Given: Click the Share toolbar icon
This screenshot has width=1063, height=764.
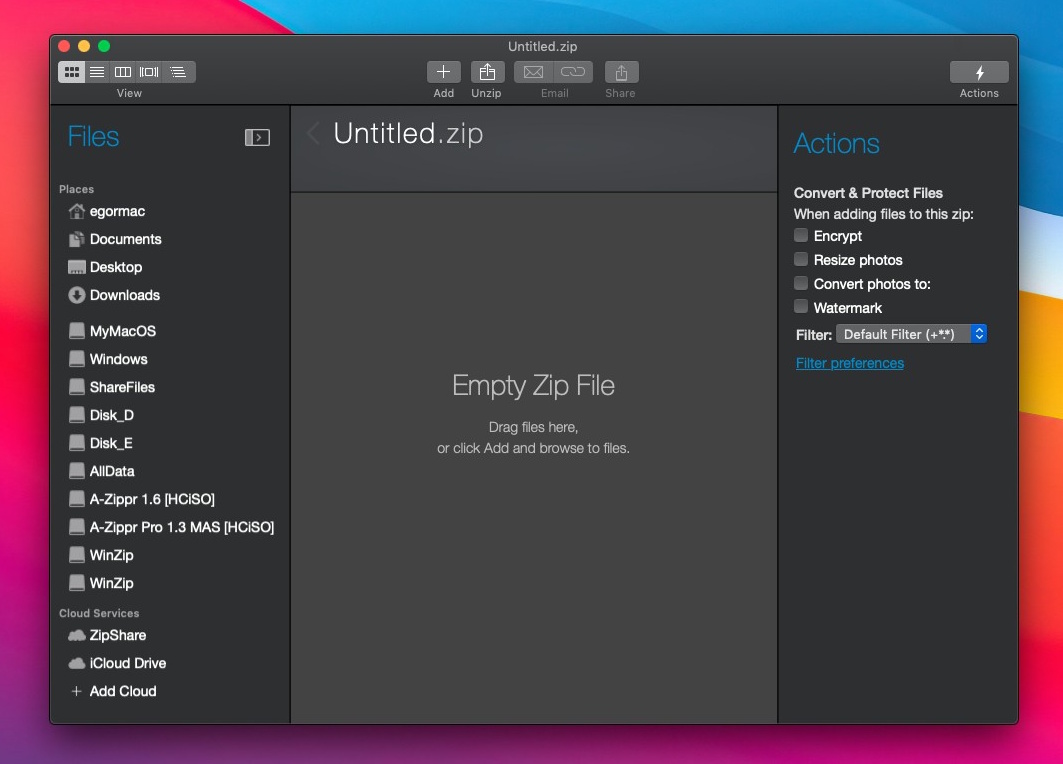Looking at the screenshot, I should pyautogui.click(x=621, y=72).
